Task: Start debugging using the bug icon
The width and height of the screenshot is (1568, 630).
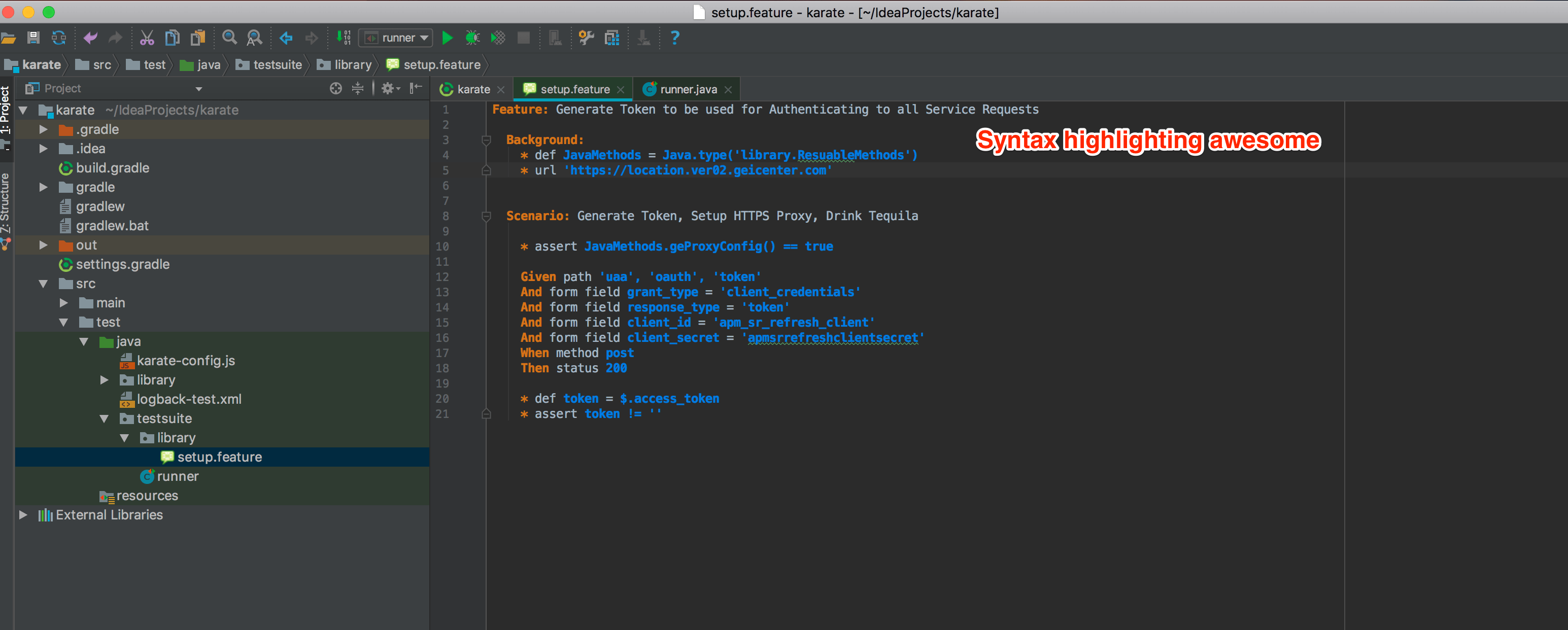Action: click(x=472, y=38)
